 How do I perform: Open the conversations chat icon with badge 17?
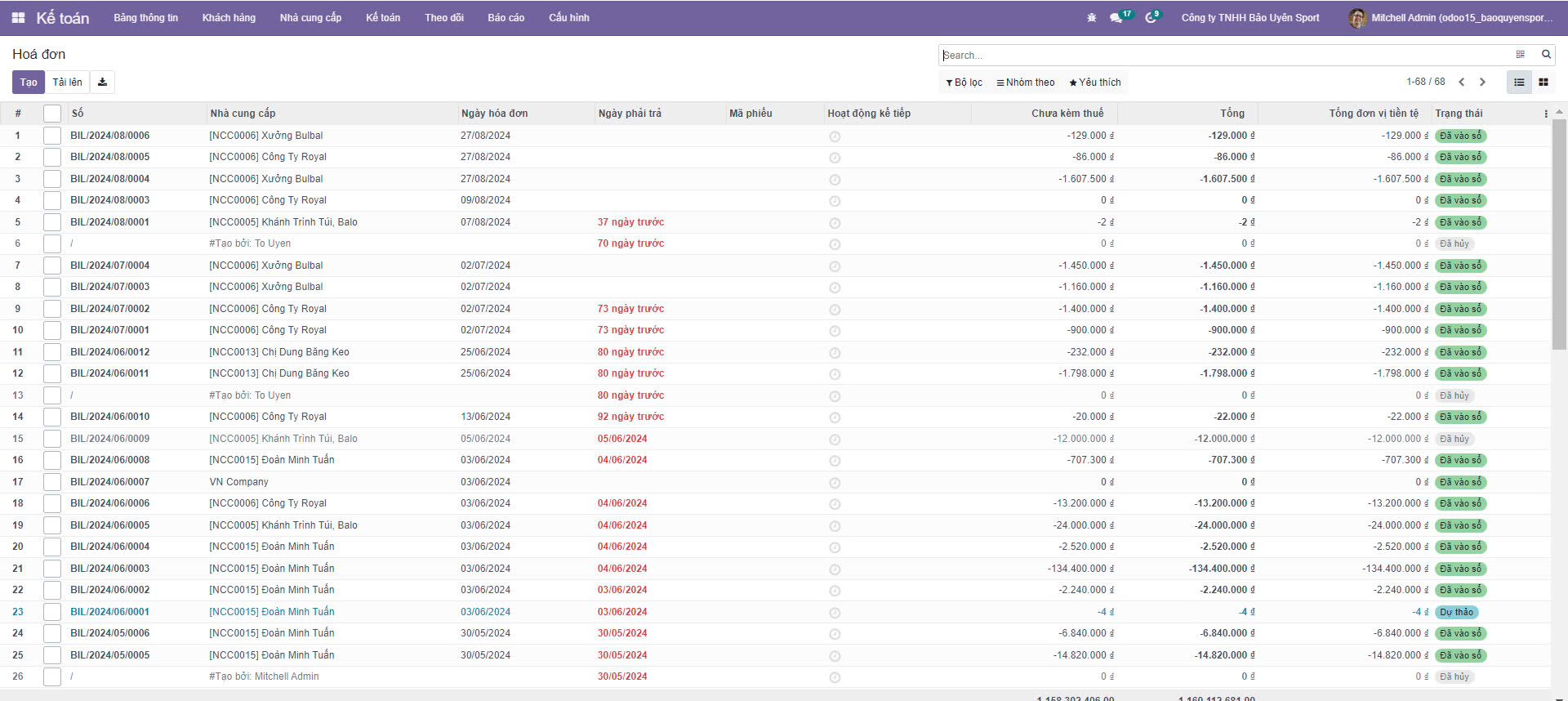1116,17
